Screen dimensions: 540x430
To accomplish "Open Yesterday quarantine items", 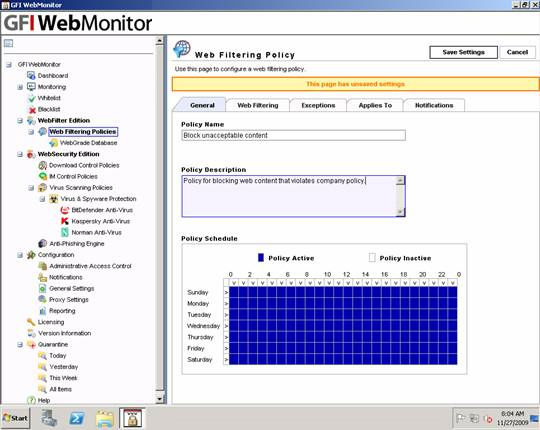I will pos(64,367).
